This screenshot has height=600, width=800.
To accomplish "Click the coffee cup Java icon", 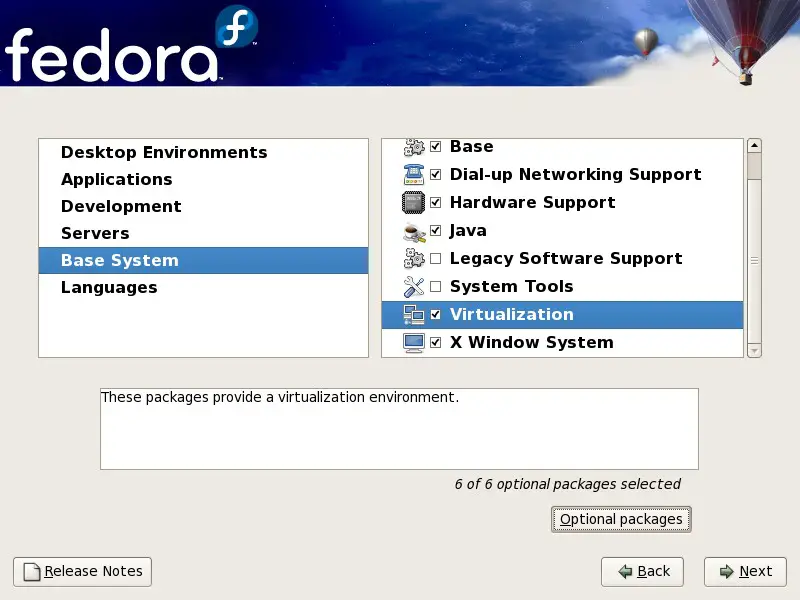I will point(414,232).
